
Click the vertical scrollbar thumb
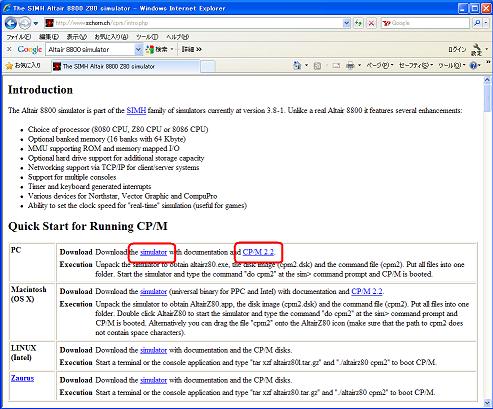pyautogui.click(x=487, y=98)
